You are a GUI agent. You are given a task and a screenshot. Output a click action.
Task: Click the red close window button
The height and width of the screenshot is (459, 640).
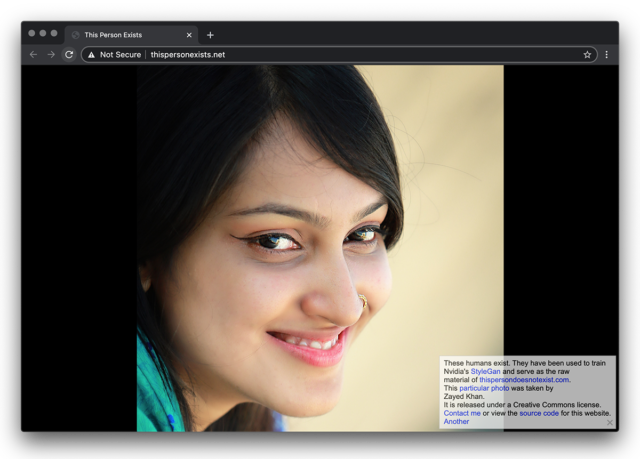click(x=32, y=33)
